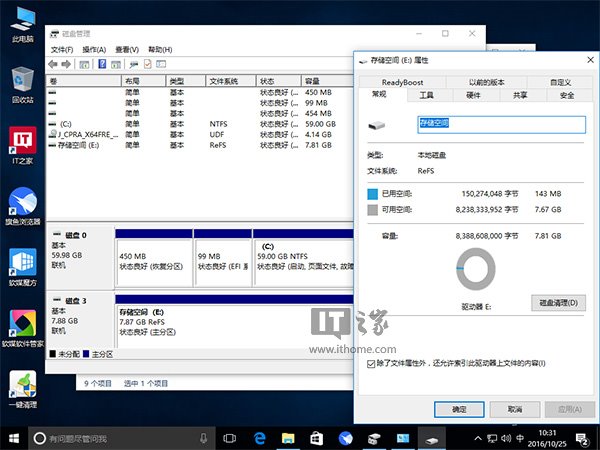Switch to the 工具 tab
The height and width of the screenshot is (450, 600).
pos(426,95)
